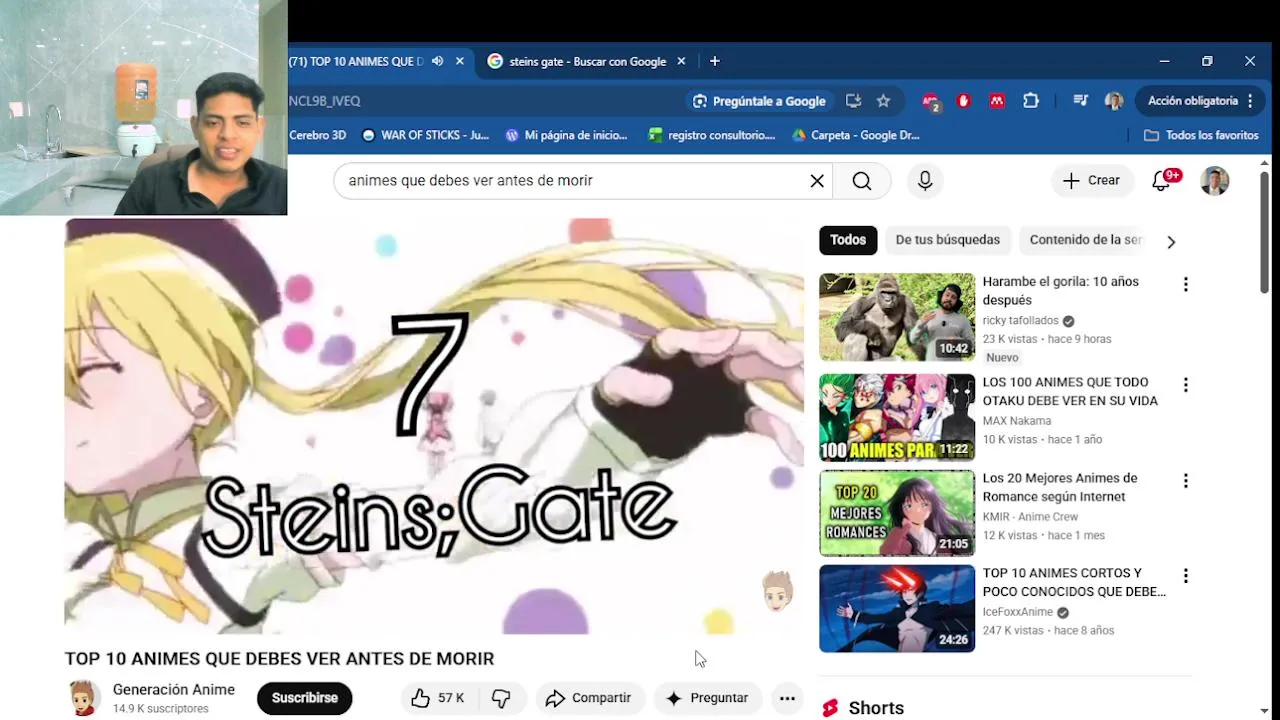1280x720 pixels.
Task: Bookmark this page with star icon
Action: [x=883, y=101]
